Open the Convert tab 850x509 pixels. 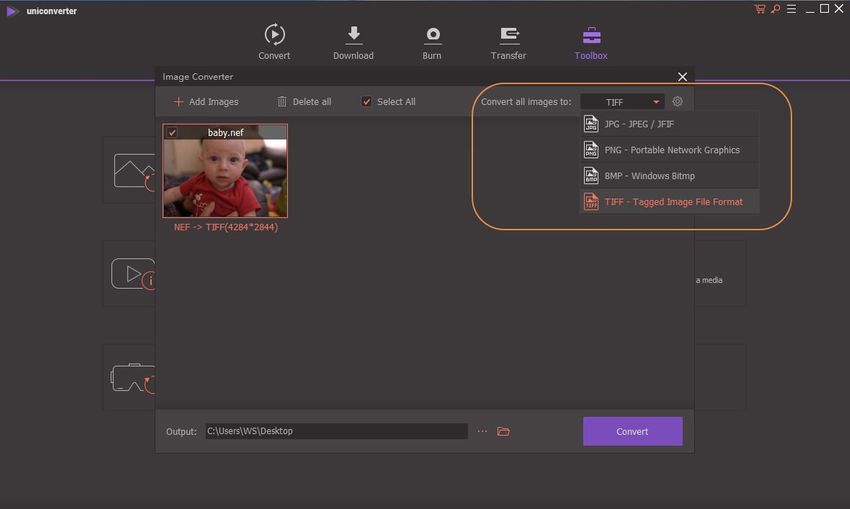pos(274,42)
